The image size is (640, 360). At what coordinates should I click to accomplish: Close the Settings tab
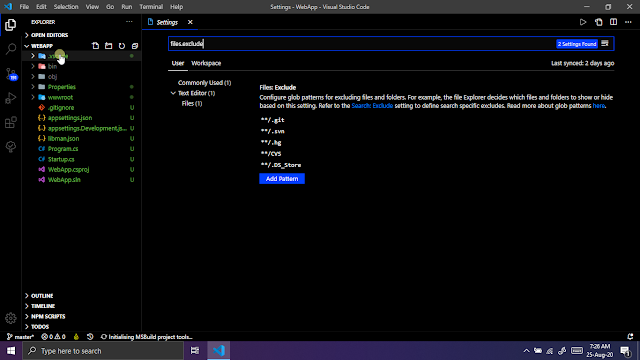(x=190, y=22)
